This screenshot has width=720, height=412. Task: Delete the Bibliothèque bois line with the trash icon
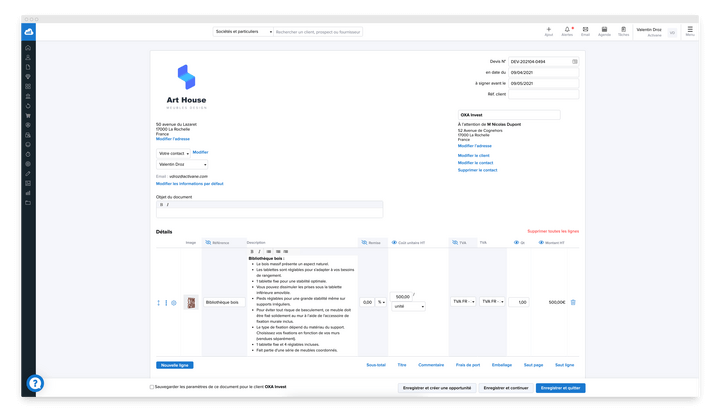(x=573, y=302)
